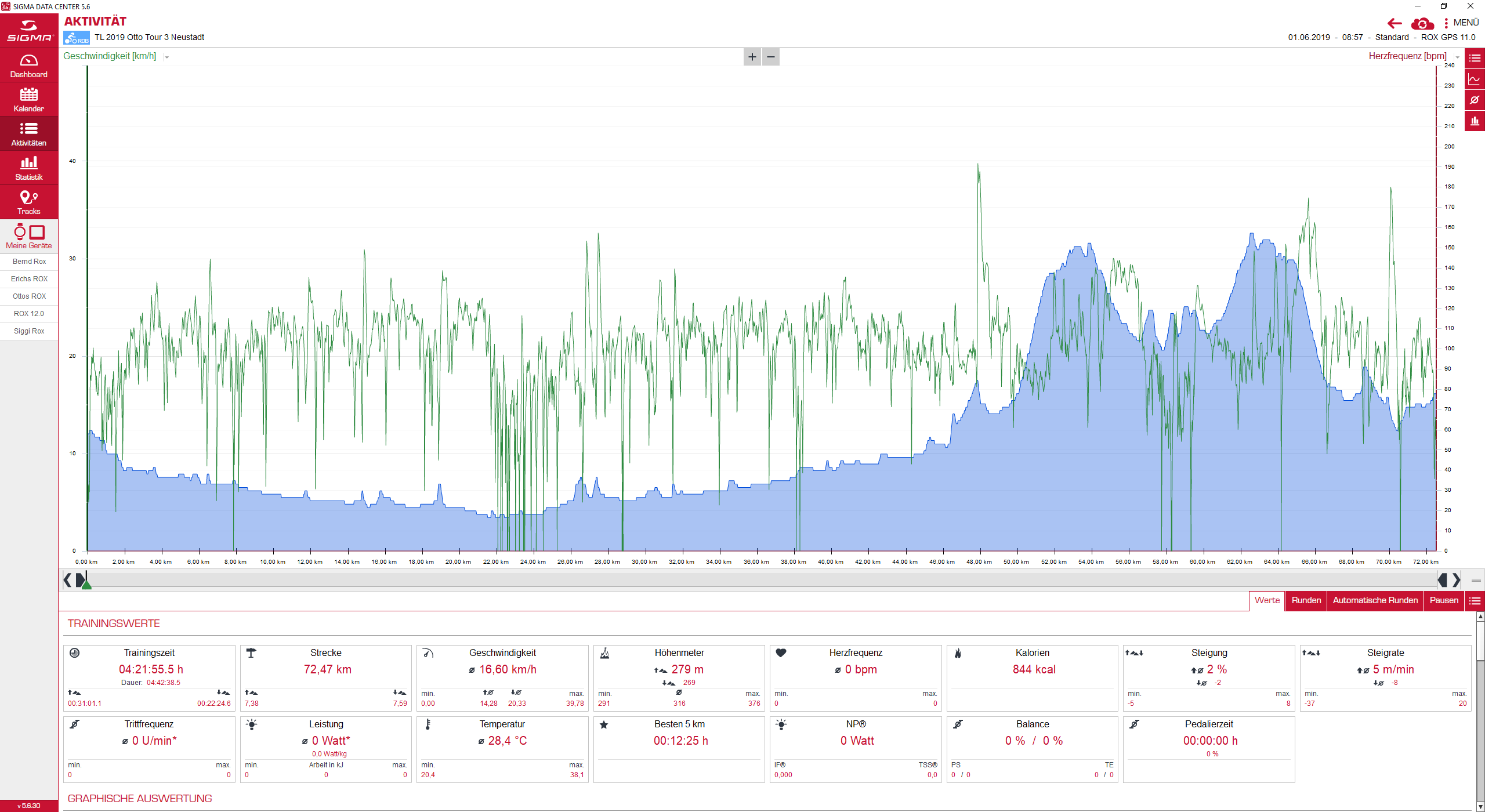Open the Tracks section

pyautogui.click(x=29, y=202)
